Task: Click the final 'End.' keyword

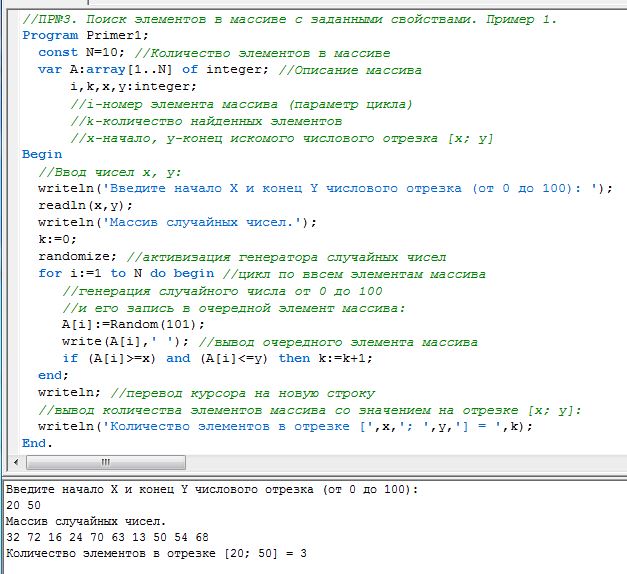Action: coord(37,443)
